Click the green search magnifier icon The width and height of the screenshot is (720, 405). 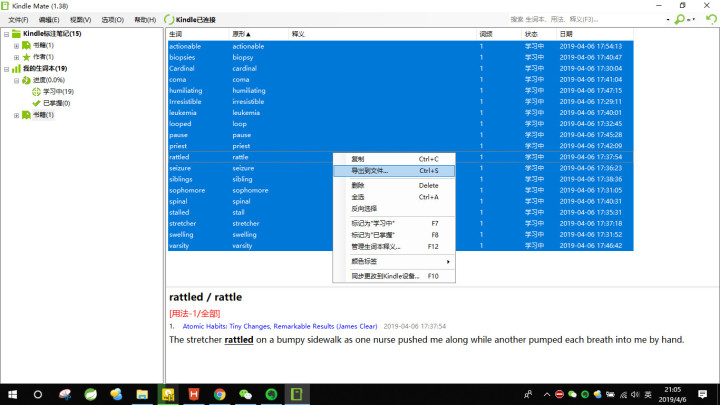pos(679,19)
